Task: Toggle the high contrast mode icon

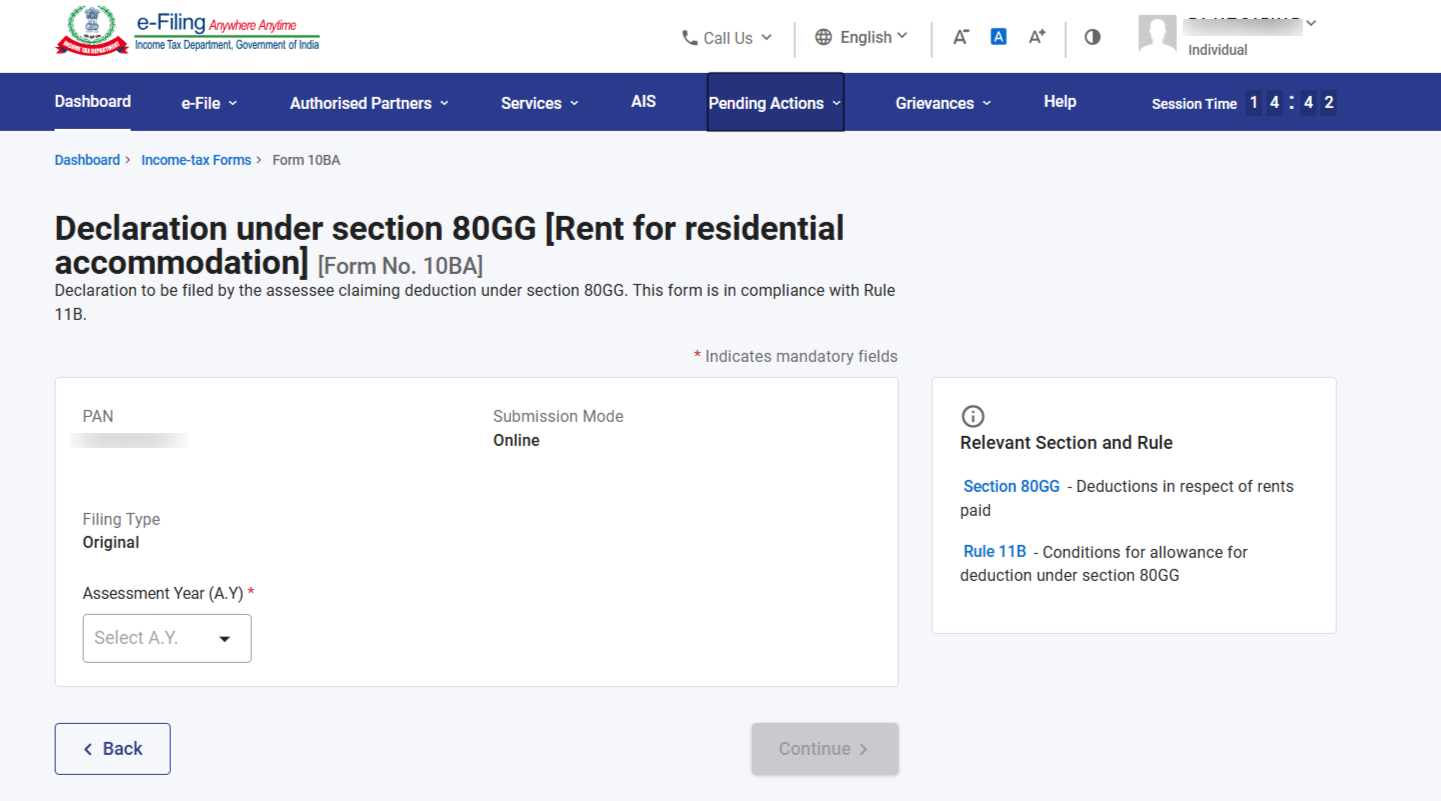Action: (1092, 37)
